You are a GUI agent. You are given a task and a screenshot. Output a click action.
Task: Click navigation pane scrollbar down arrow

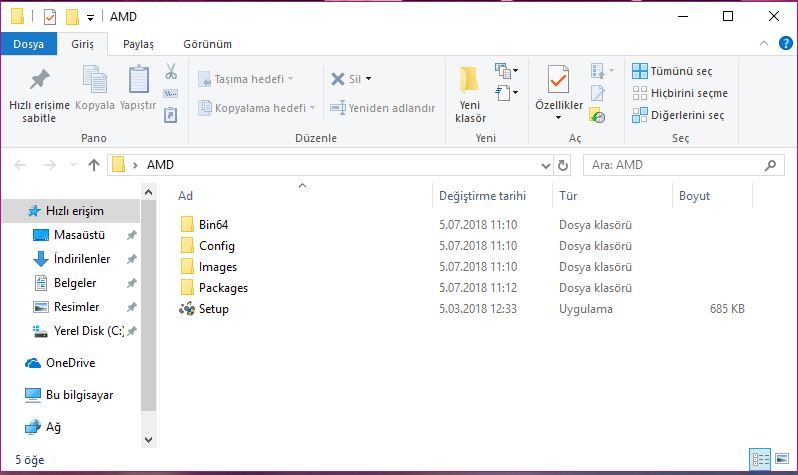click(149, 439)
